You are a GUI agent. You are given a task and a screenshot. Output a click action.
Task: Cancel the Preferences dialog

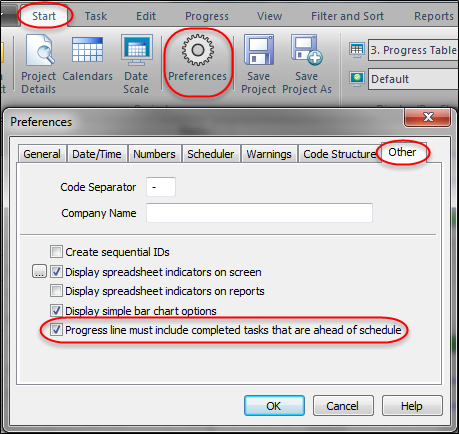343,406
